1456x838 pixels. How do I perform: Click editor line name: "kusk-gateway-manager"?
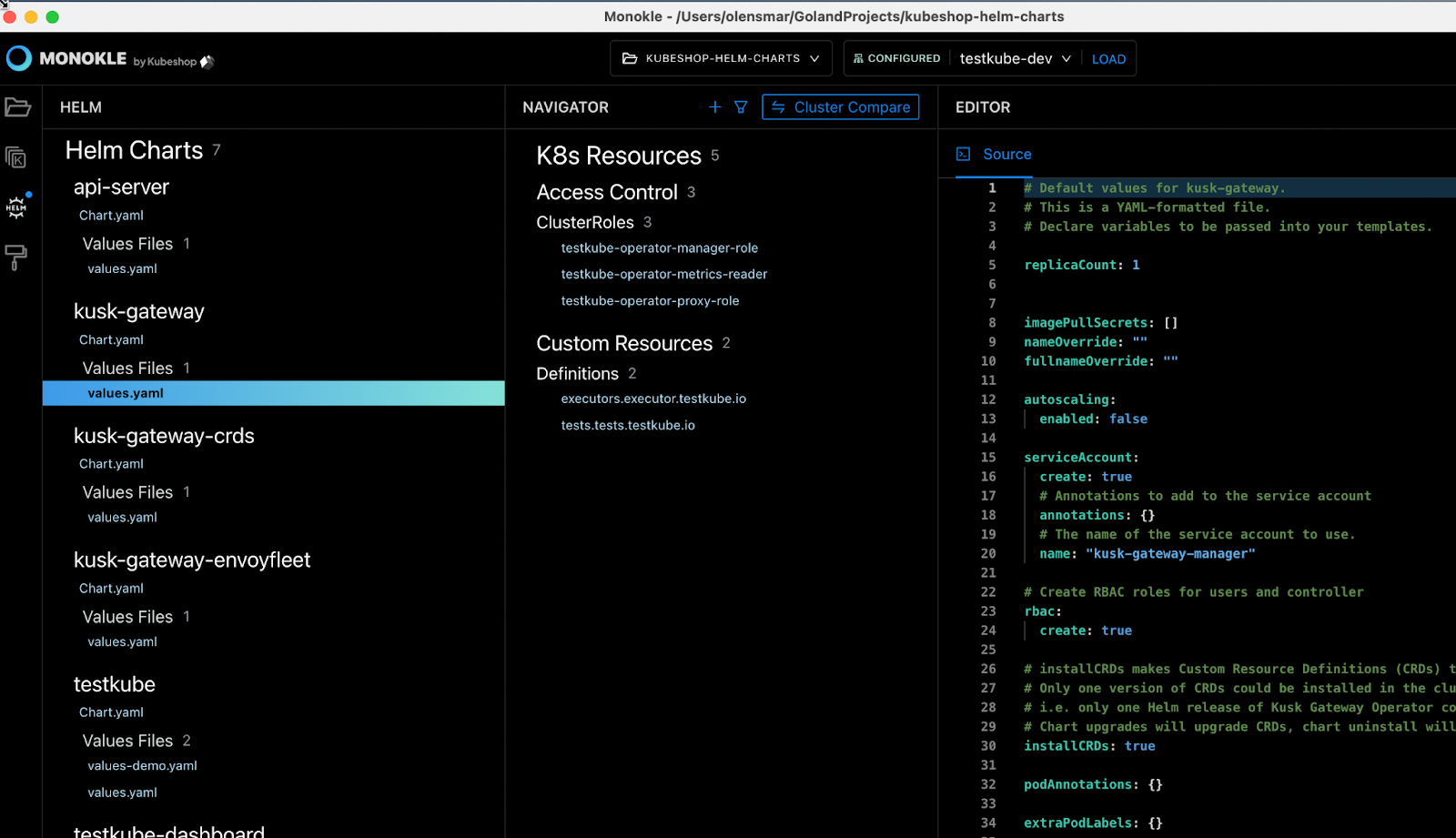point(1148,554)
